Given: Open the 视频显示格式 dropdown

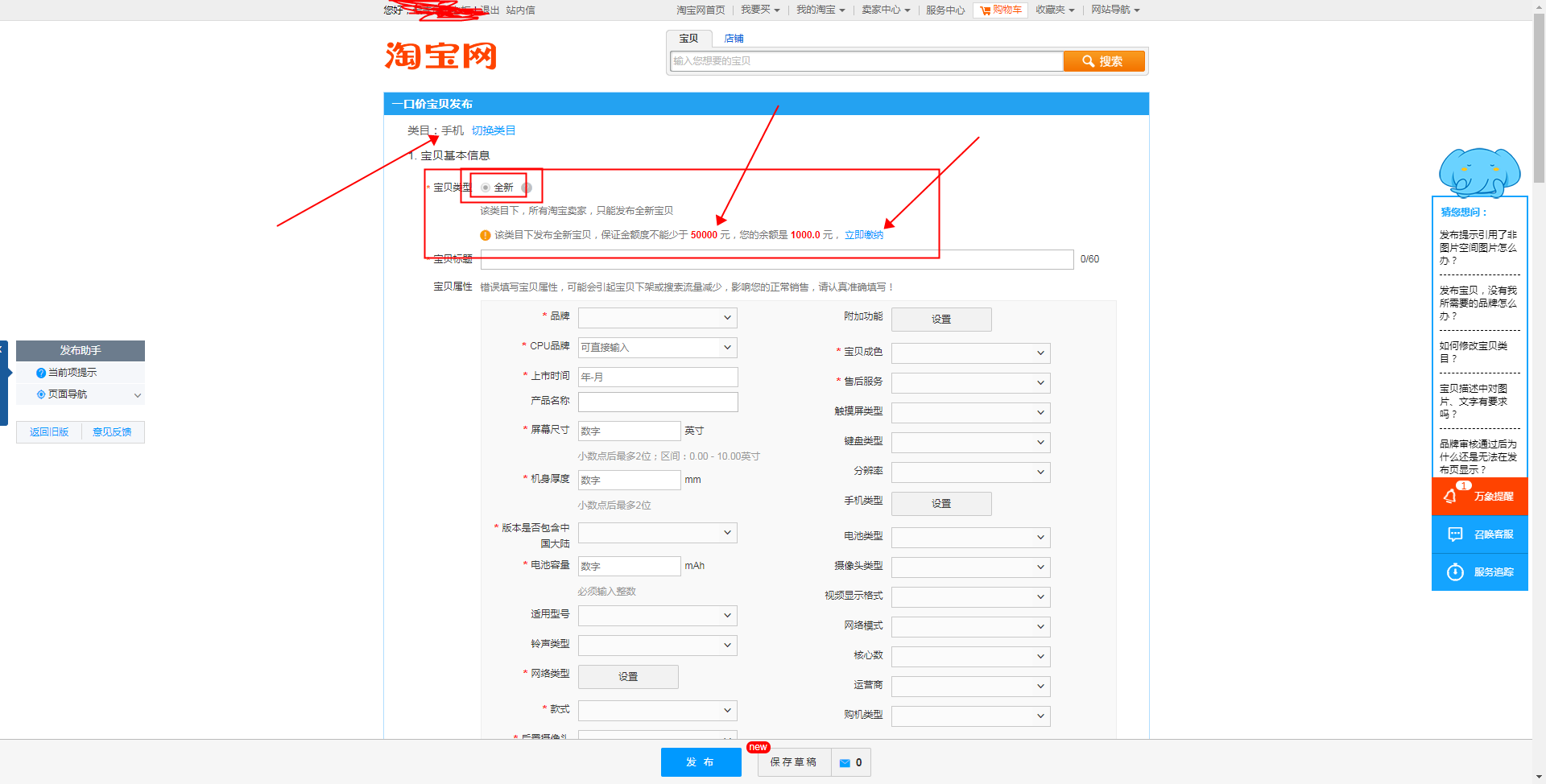Looking at the screenshot, I should [971, 597].
